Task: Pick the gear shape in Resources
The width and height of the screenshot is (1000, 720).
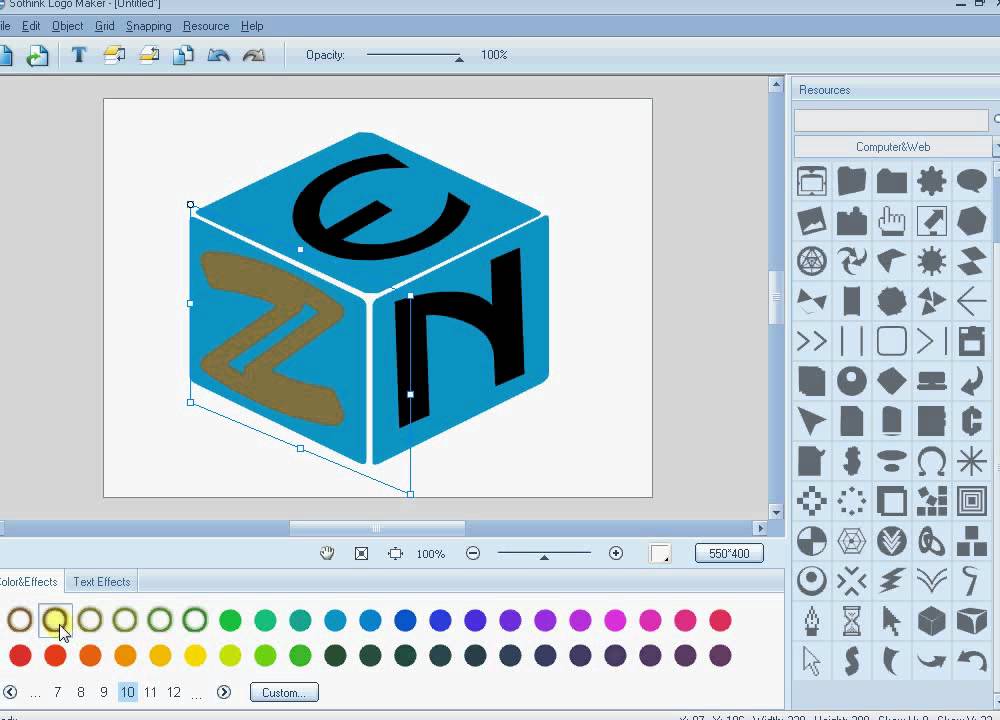Action: click(931, 181)
